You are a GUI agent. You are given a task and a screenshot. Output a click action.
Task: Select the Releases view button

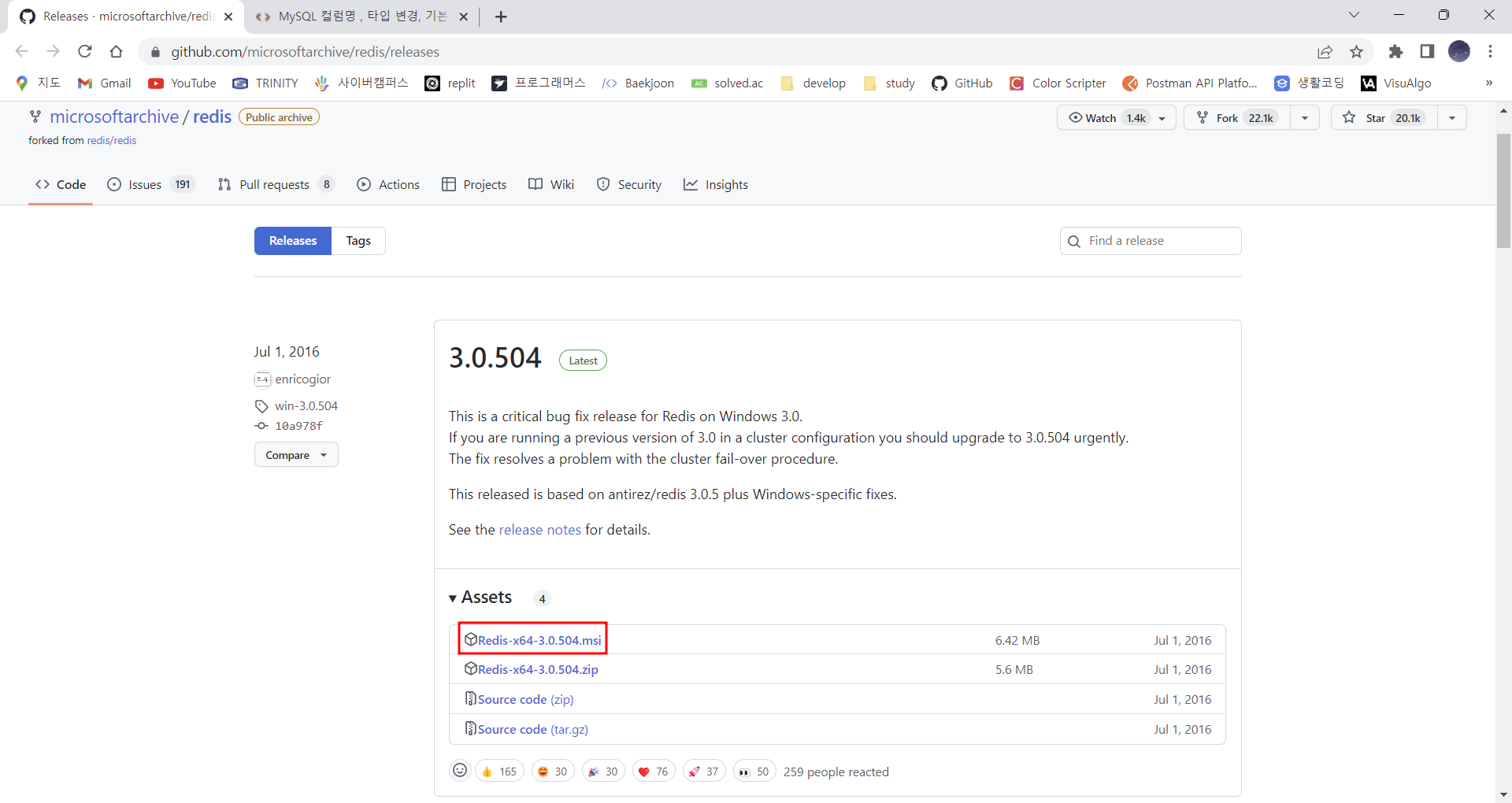[x=293, y=241]
